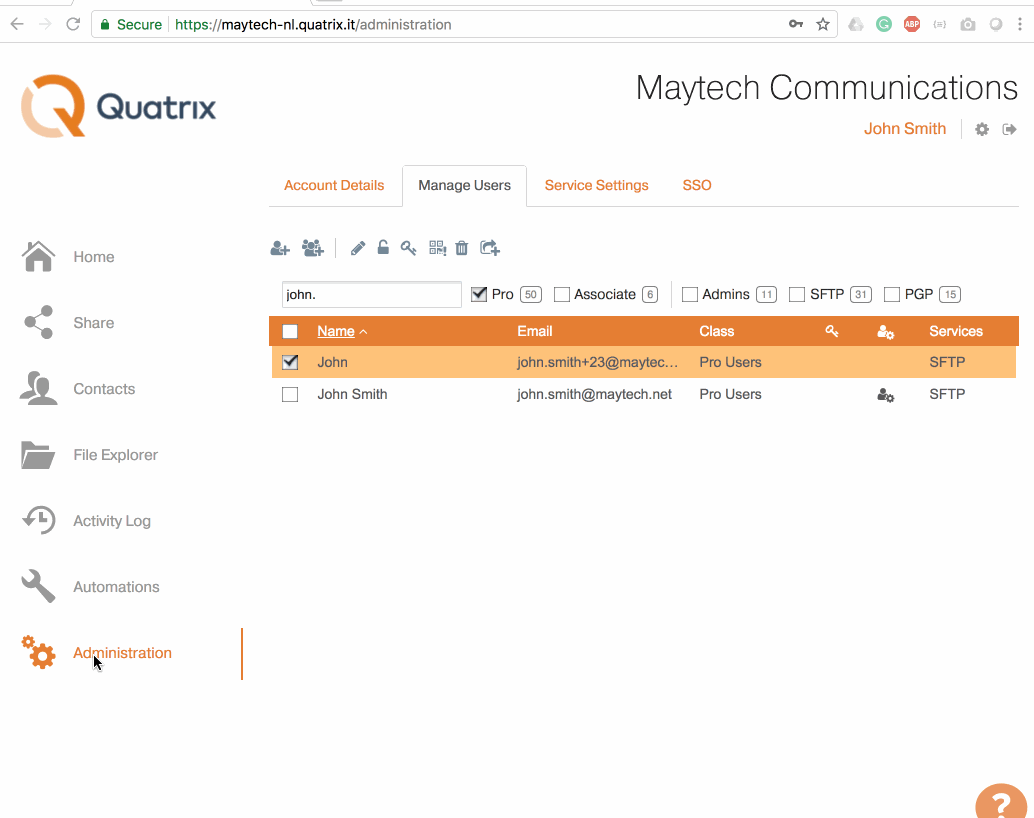Click email john.smith@maytech.net
This screenshot has height=818, width=1034.
594,394
